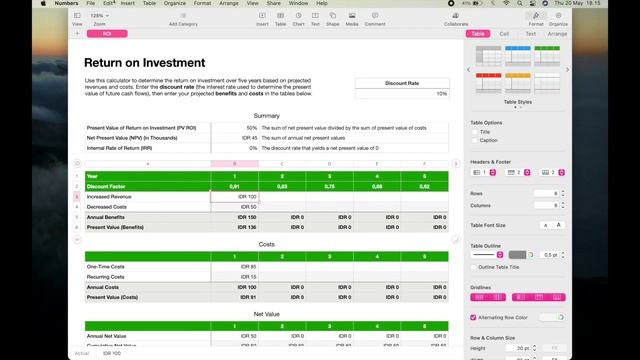Click the Siri icon in menu bar
This screenshot has width=640, height=360.
pos(545,3)
